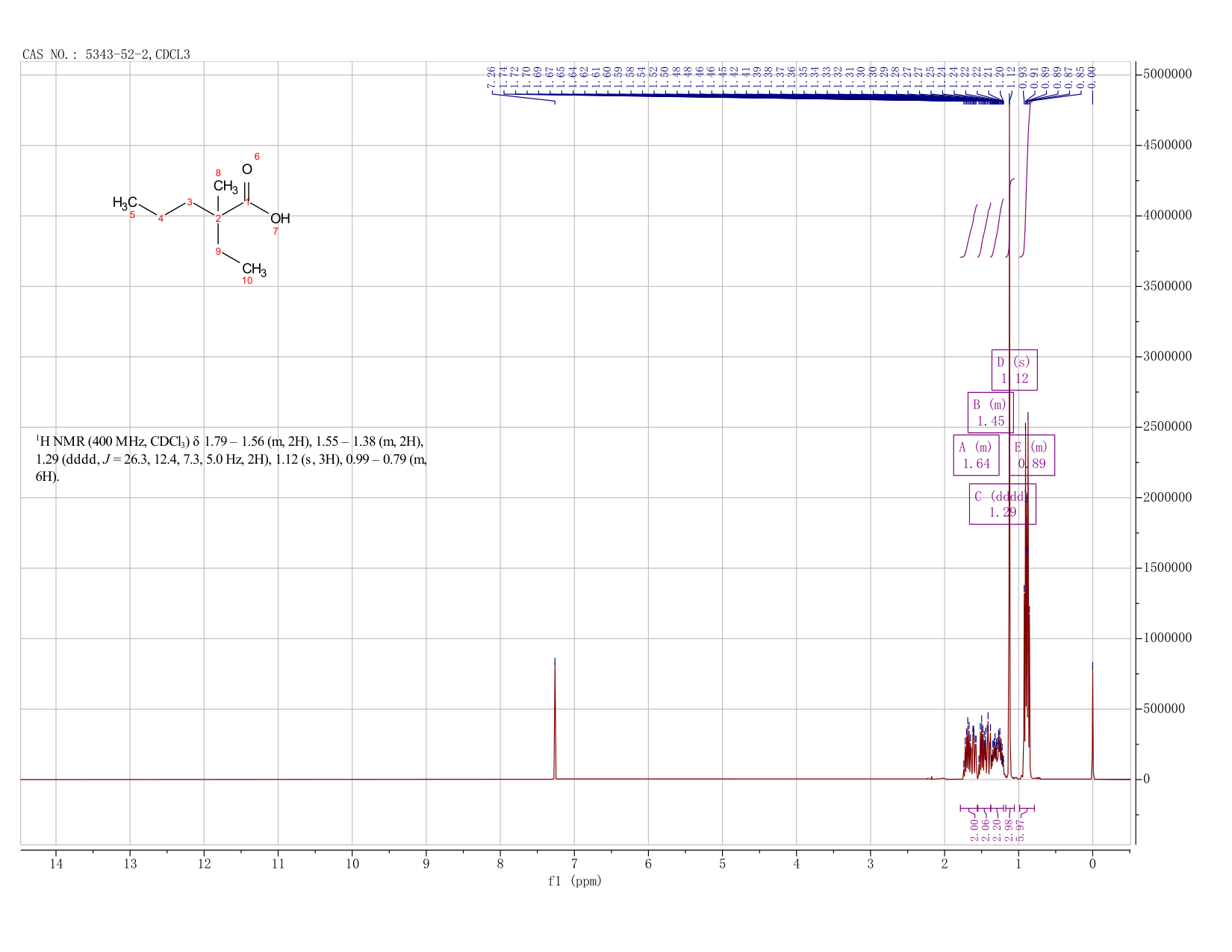Click the 7 ppm axis tick label
This screenshot has height=952, width=1232.
pos(574,864)
